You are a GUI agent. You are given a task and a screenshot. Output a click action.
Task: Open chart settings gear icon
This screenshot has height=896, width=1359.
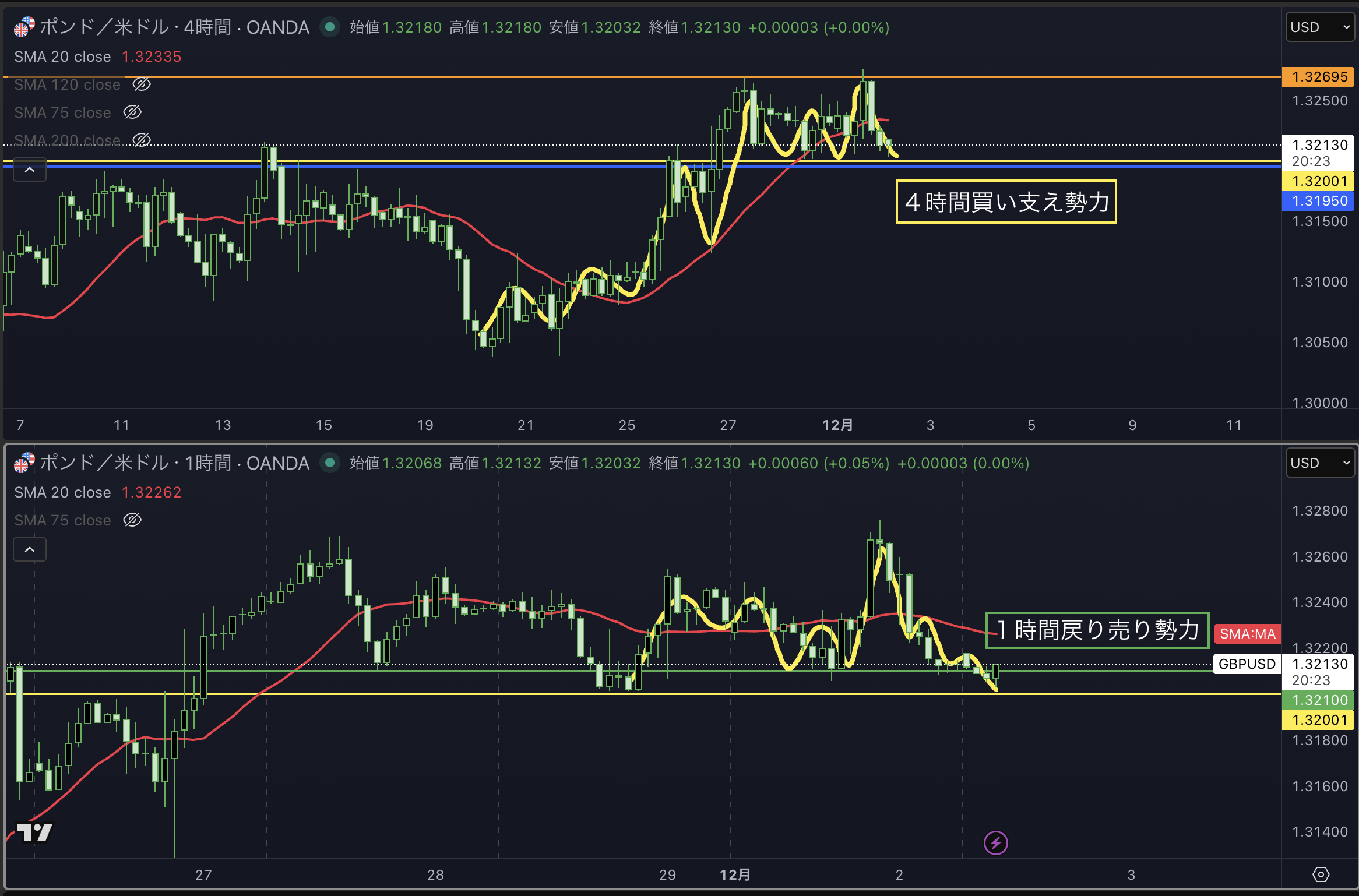[x=1321, y=874]
